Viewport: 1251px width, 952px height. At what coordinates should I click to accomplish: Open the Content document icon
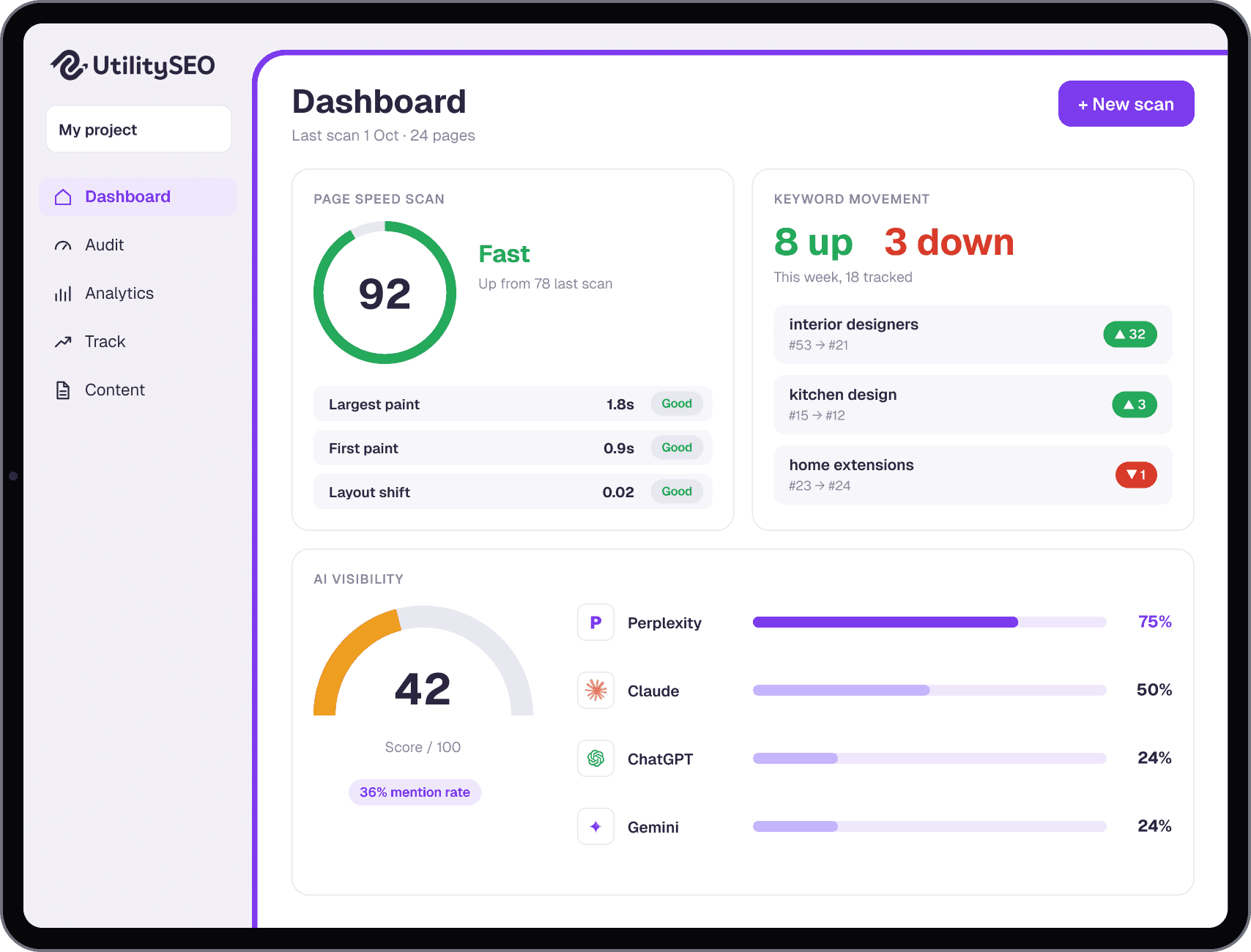coord(63,390)
